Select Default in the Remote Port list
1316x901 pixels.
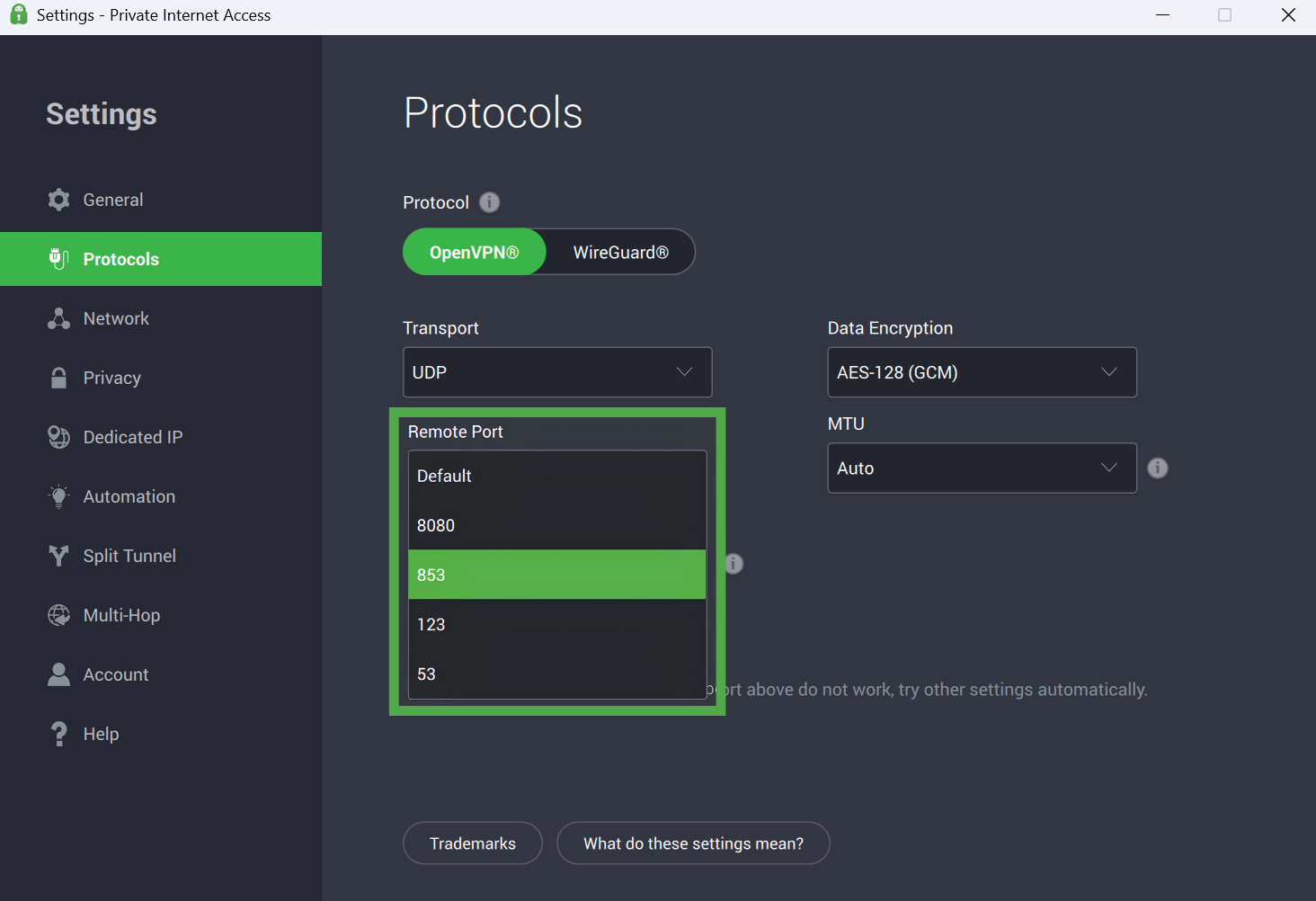[x=557, y=476]
